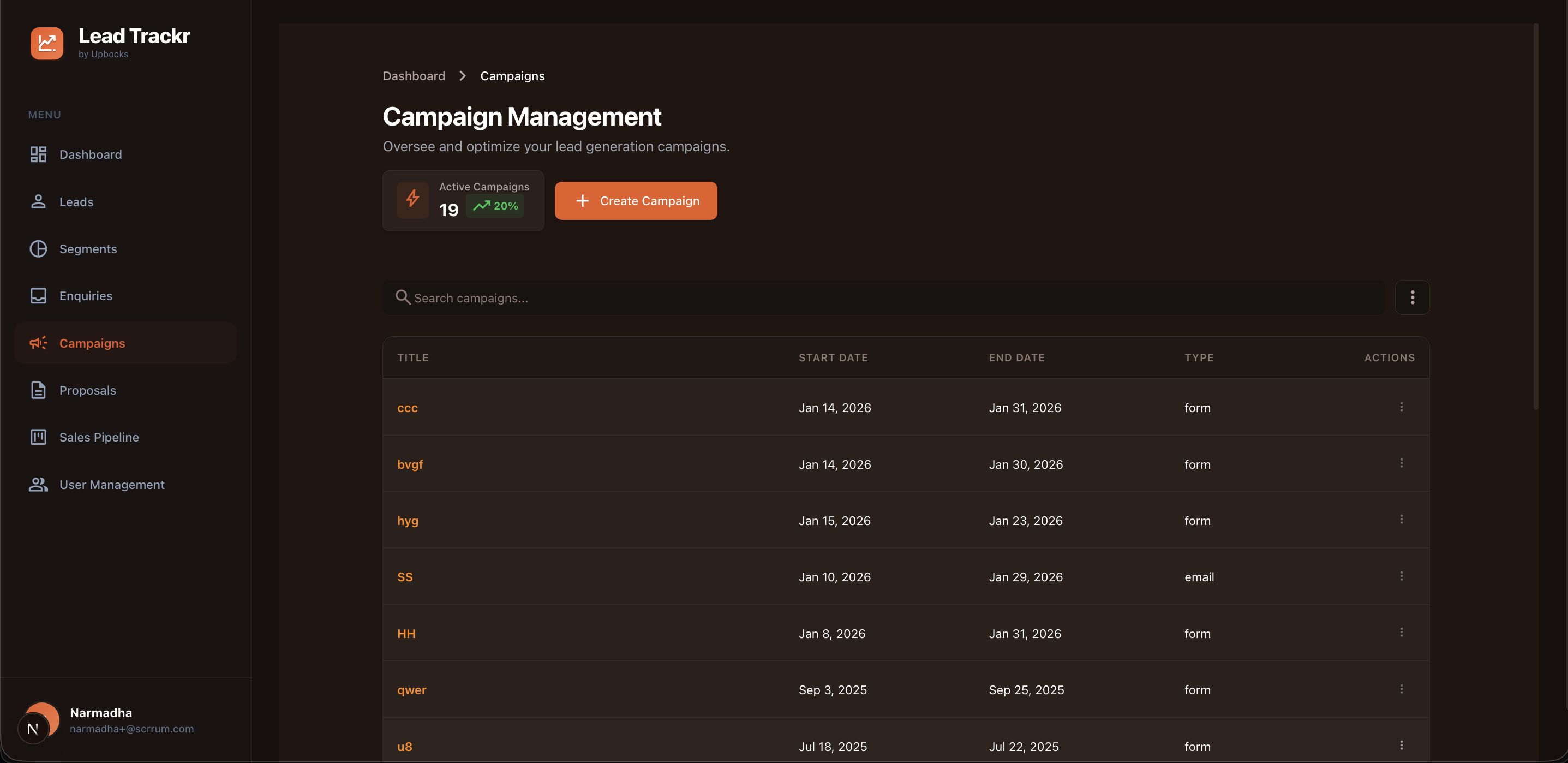Click the Dashboard breadcrumb link
The width and height of the screenshot is (1568, 763).
click(414, 75)
